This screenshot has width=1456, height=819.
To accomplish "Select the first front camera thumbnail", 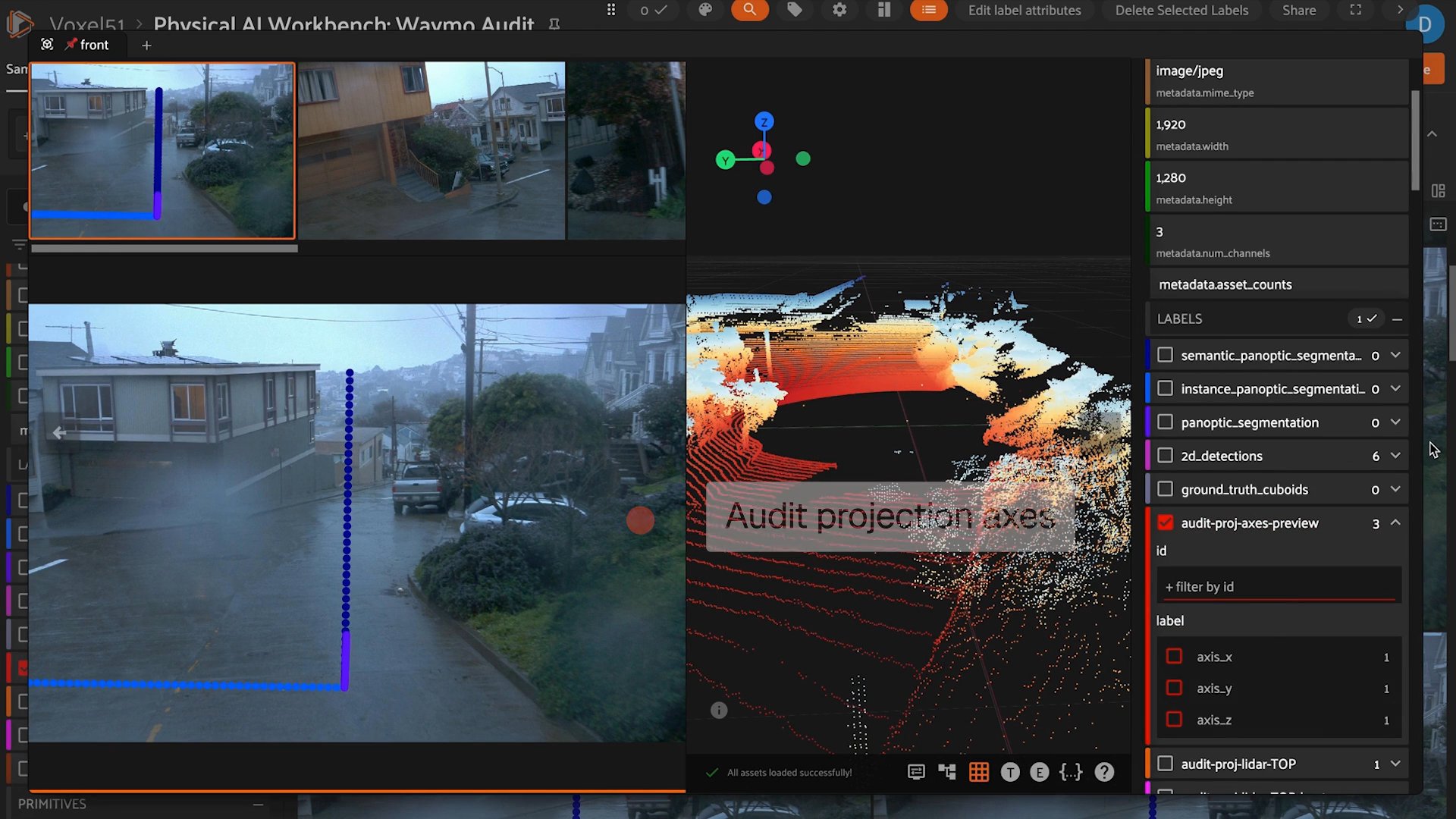I will pos(162,150).
